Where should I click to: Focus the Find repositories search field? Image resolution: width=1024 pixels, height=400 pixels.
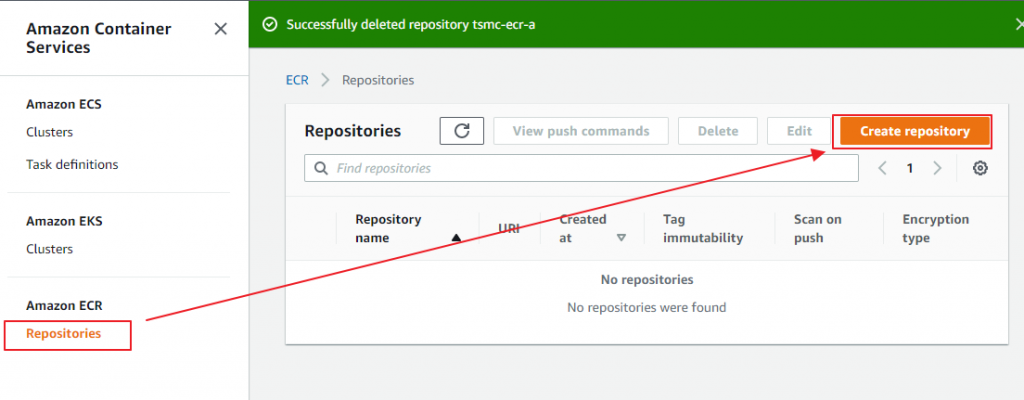[581, 168]
